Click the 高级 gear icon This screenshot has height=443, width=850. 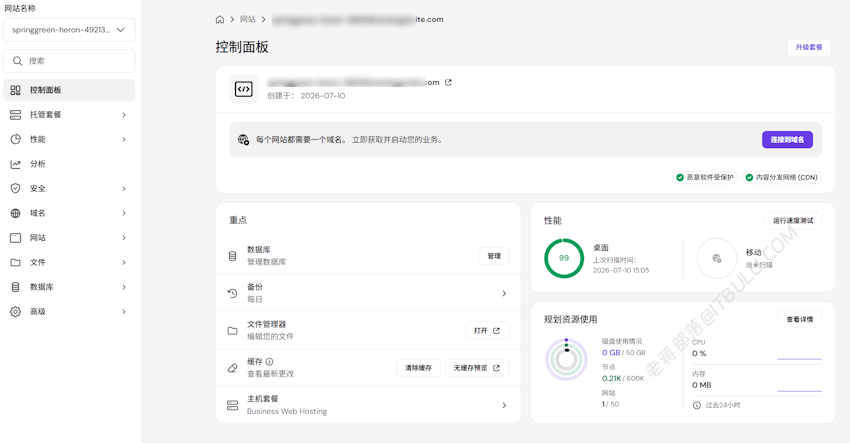click(16, 311)
